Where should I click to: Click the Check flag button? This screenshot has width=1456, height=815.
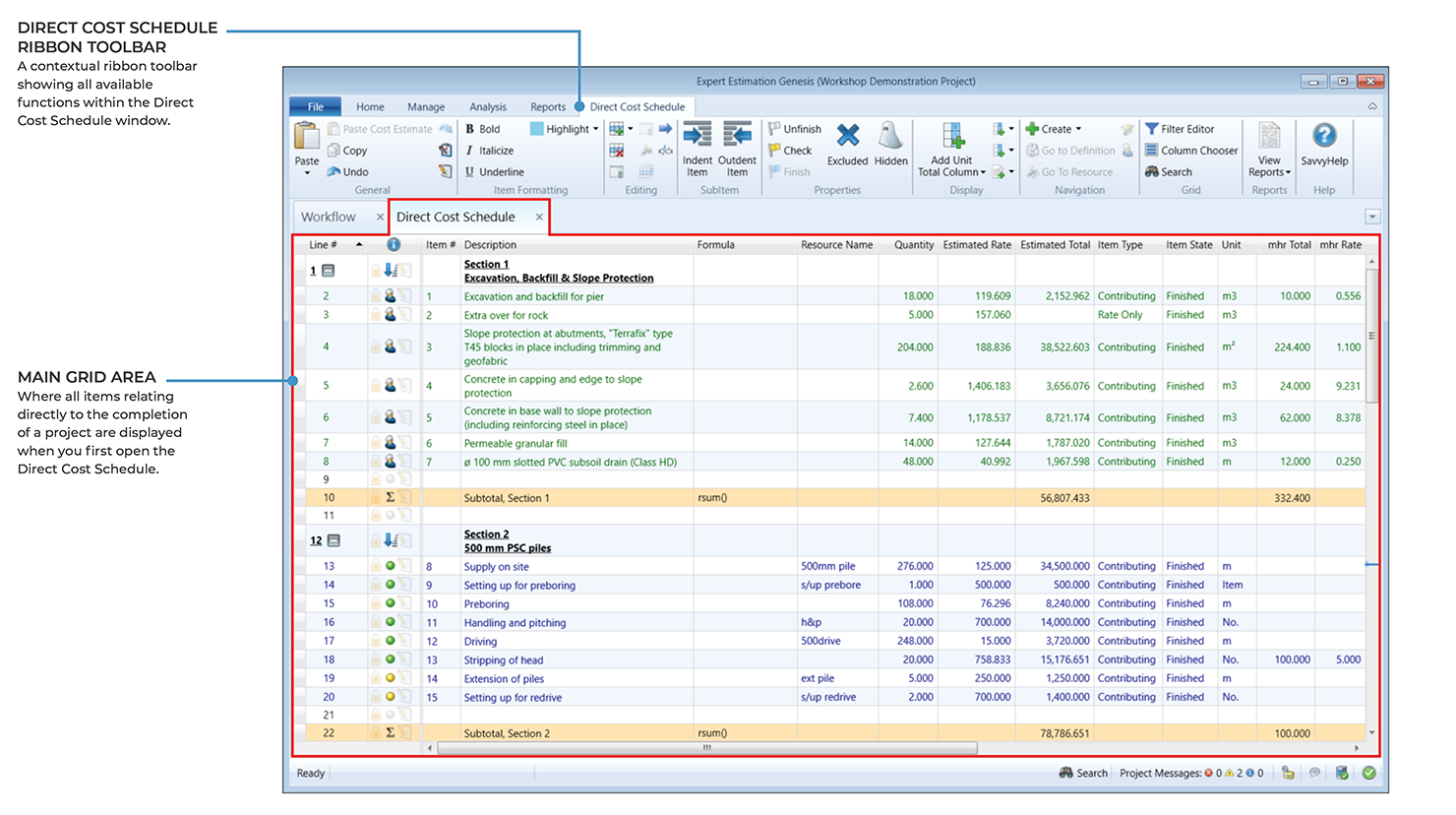tap(790, 151)
